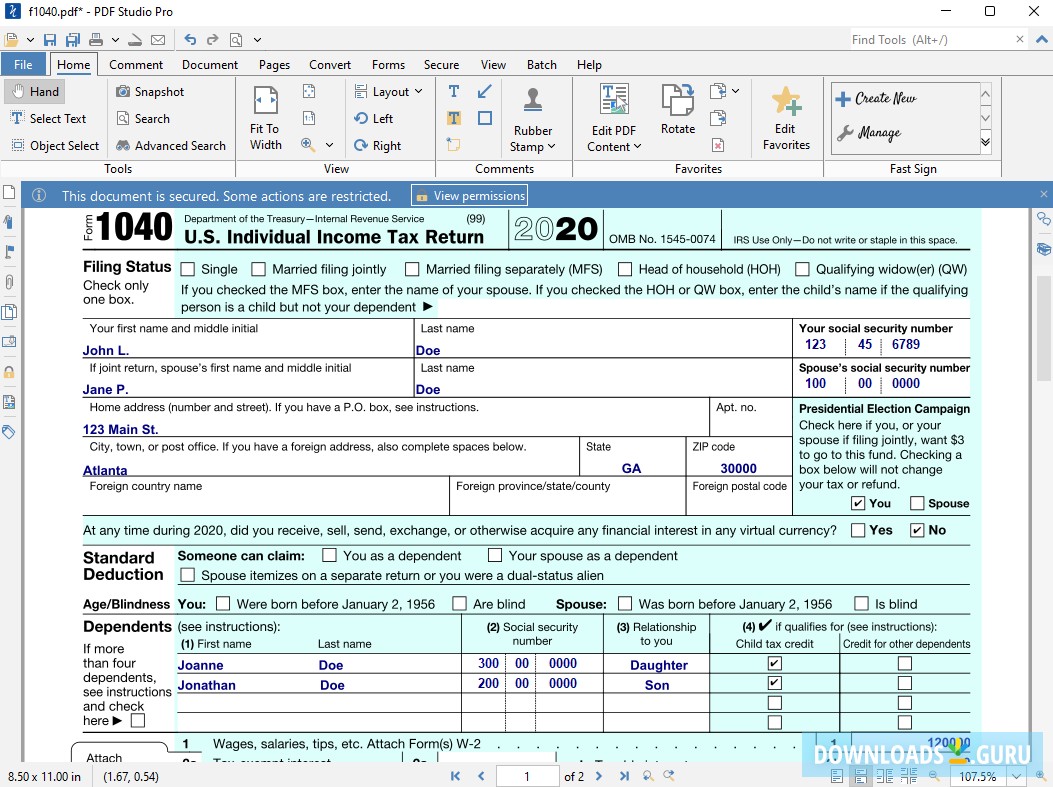Click the Save As icon in quick toolbar

click(73, 40)
